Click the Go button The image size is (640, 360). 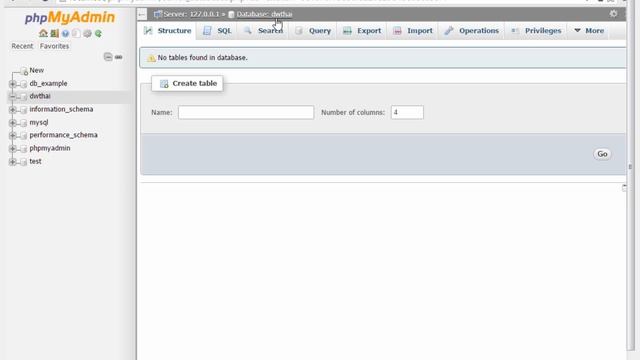point(602,154)
